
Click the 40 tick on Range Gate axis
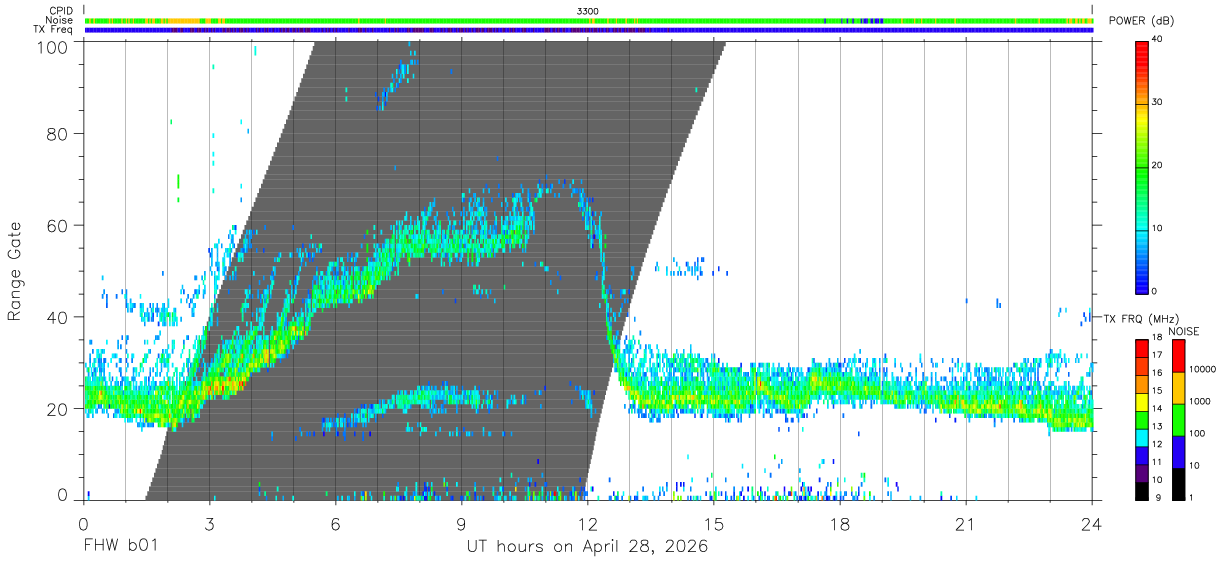(57, 317)
